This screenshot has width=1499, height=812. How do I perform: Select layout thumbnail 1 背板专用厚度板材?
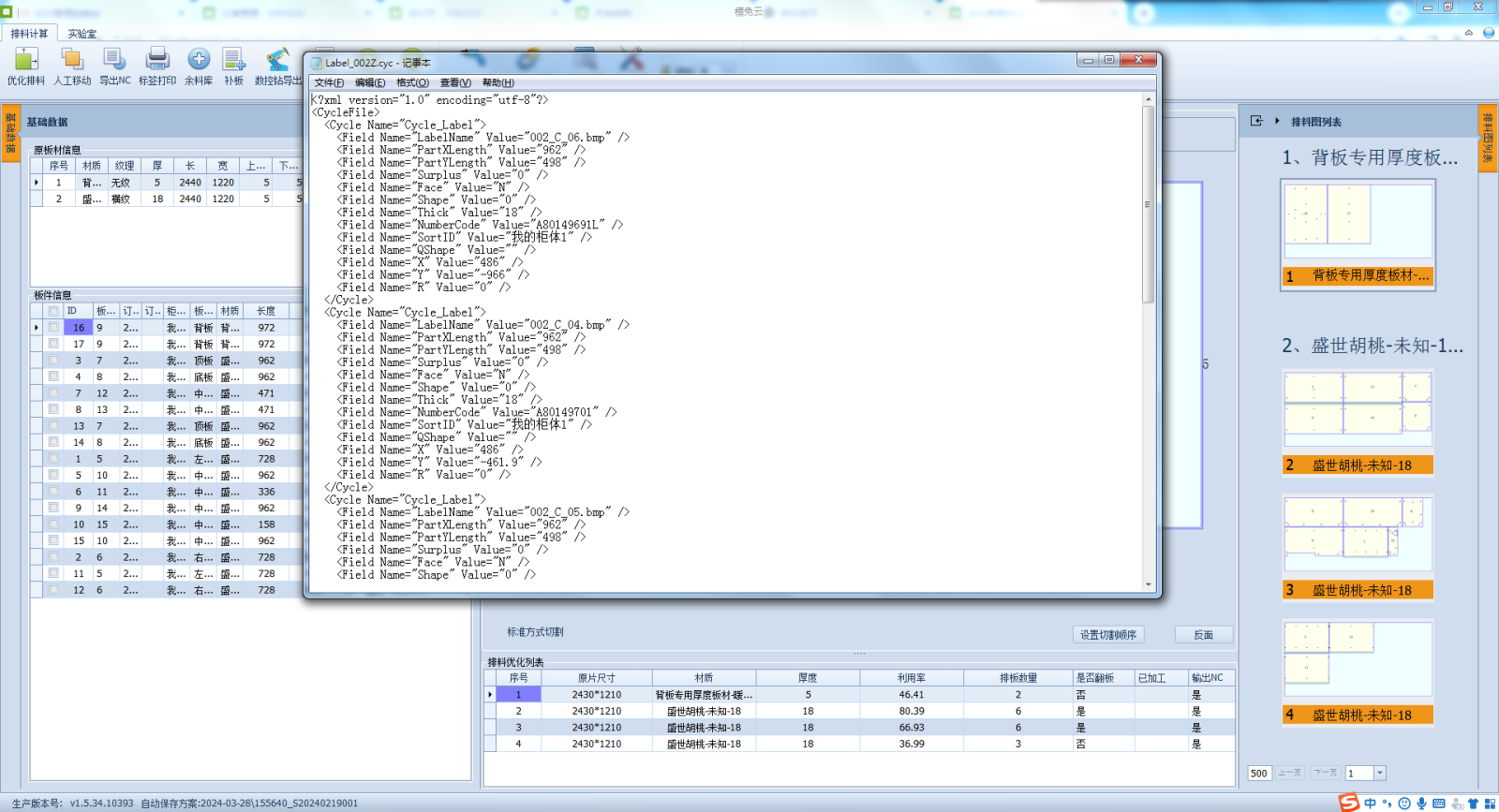click(x=1358, y=234)
